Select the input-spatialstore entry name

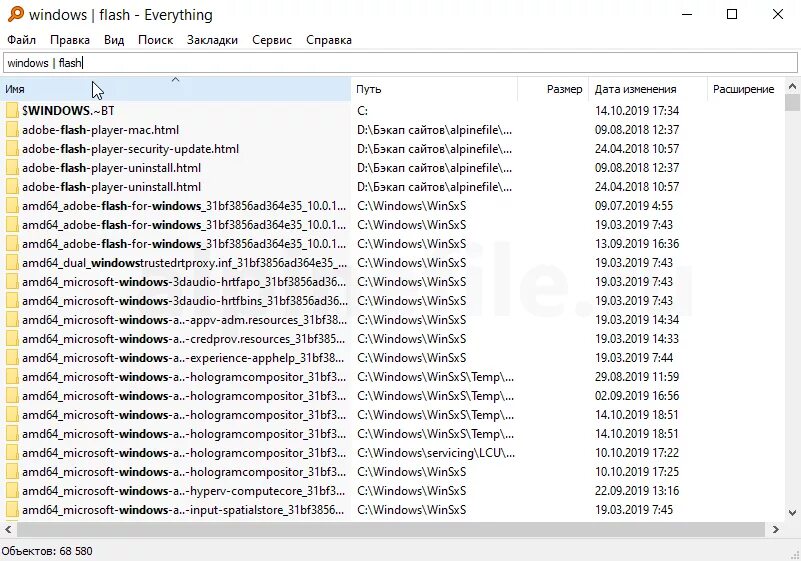pyautogui.click(x=183, y=509)
